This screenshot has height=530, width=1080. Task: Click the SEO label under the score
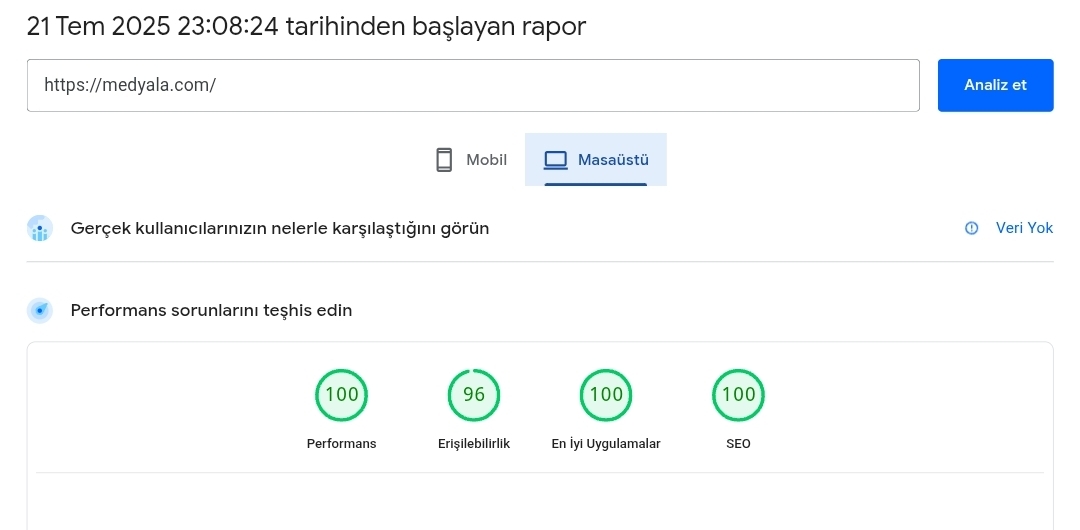coord(738,444)
